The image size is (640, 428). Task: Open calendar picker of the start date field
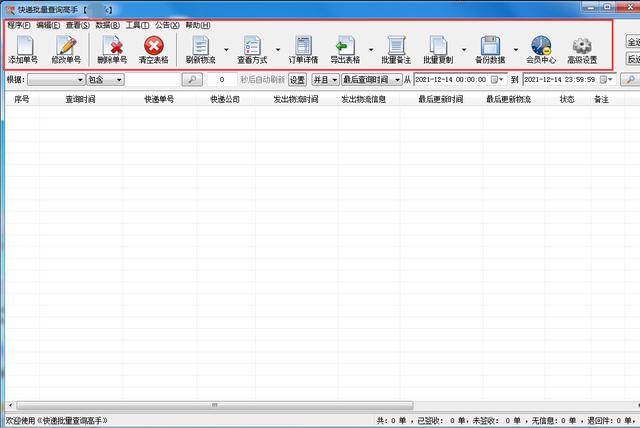(x=496, y=80)
